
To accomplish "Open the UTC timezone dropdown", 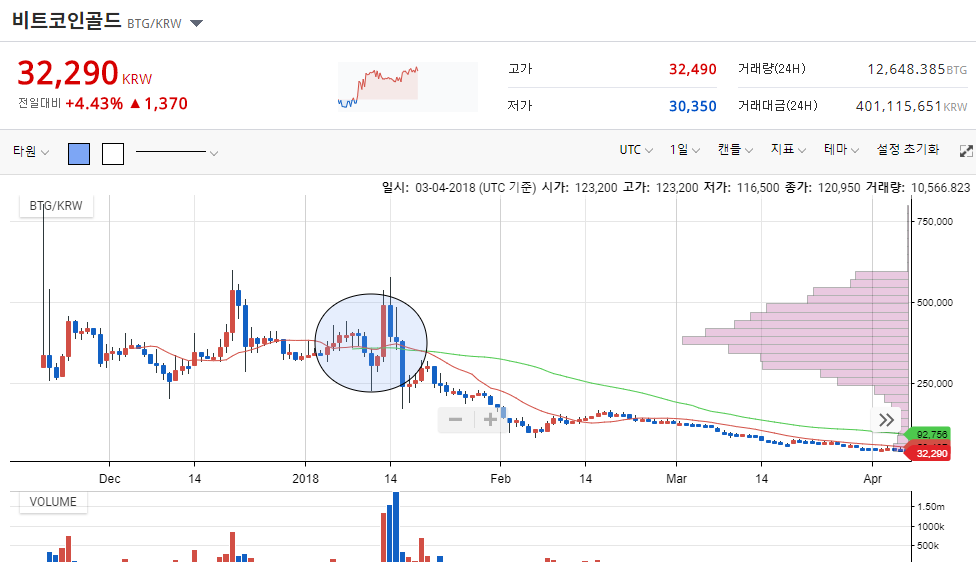I will [x=636, y=150].
